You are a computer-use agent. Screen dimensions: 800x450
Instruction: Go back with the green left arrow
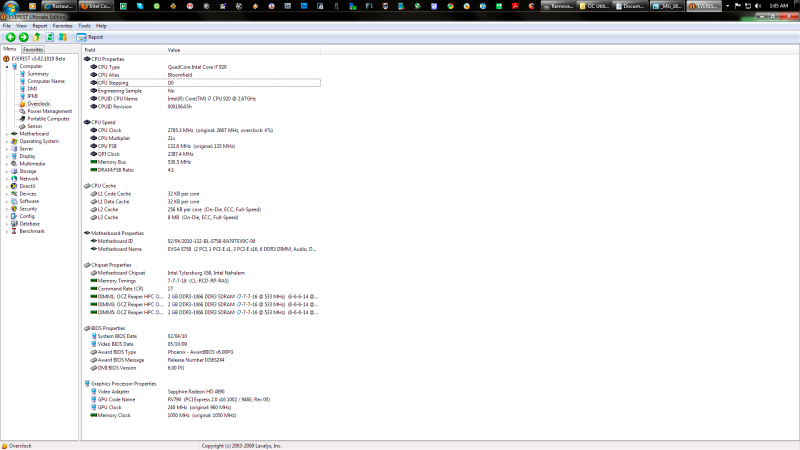pyautogui.click(x=10, y=37)
